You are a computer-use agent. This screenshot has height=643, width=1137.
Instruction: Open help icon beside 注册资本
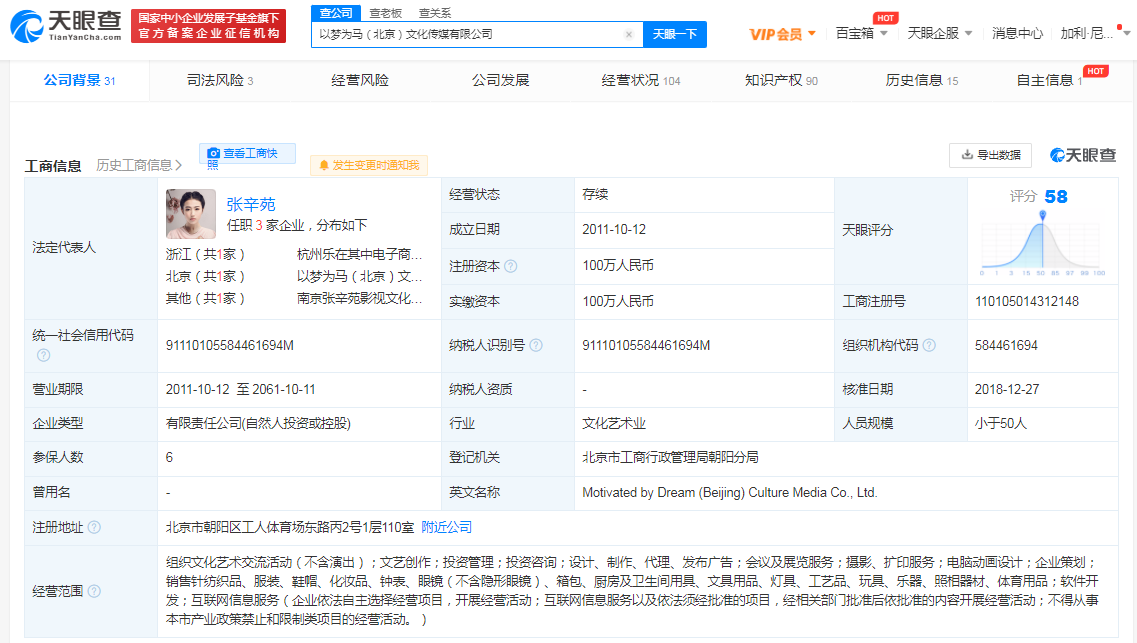click(x=510, y=266)
